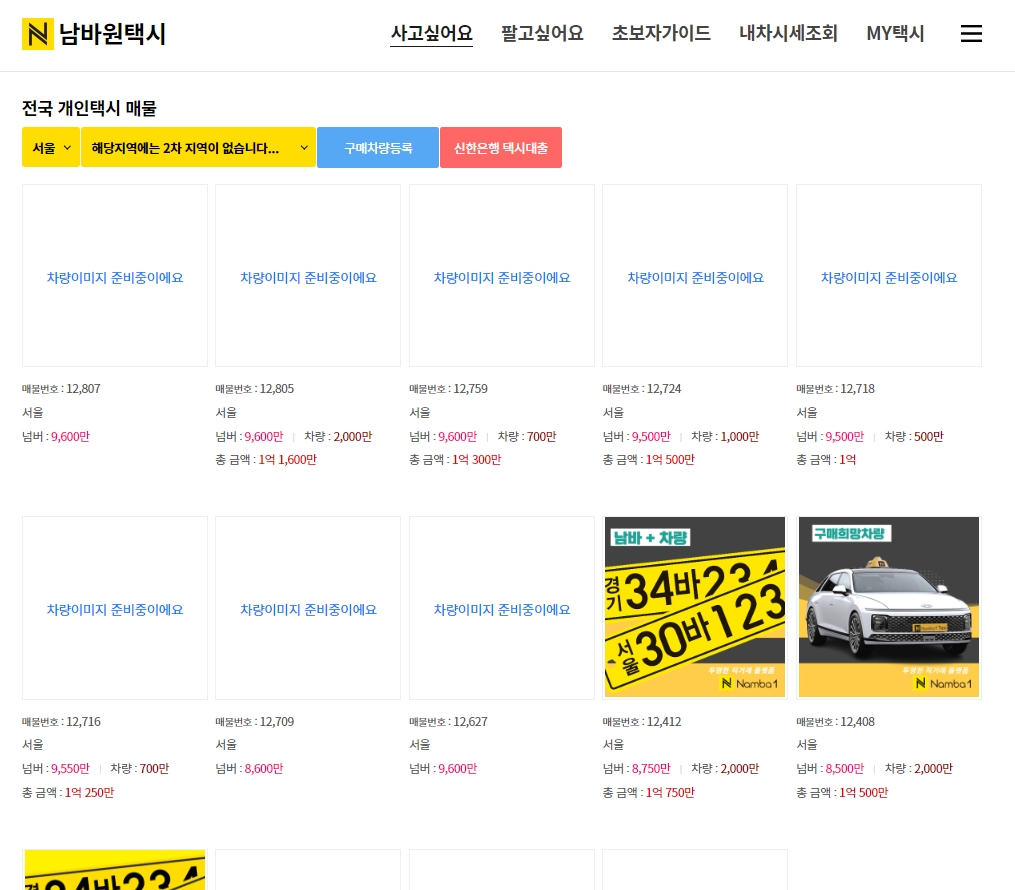Click number price 8,750만 of listing 12,412
The image size is (1015, 890).
[x=651, y=769]
